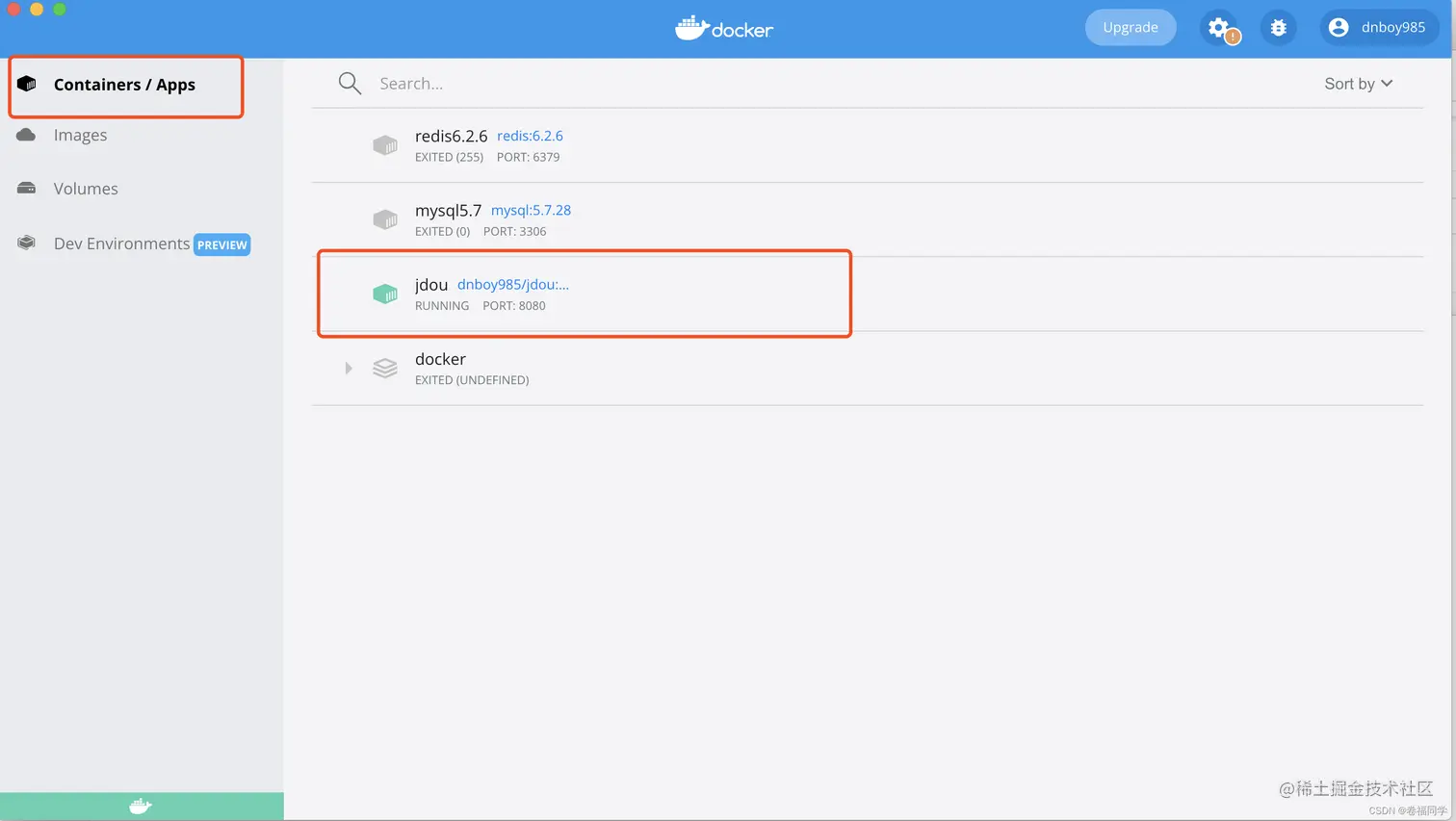Image resolution: width=1456 pixels, height=821 pixels.
Task: Open Dev Environments section
Action: click(x=121, y=244)
